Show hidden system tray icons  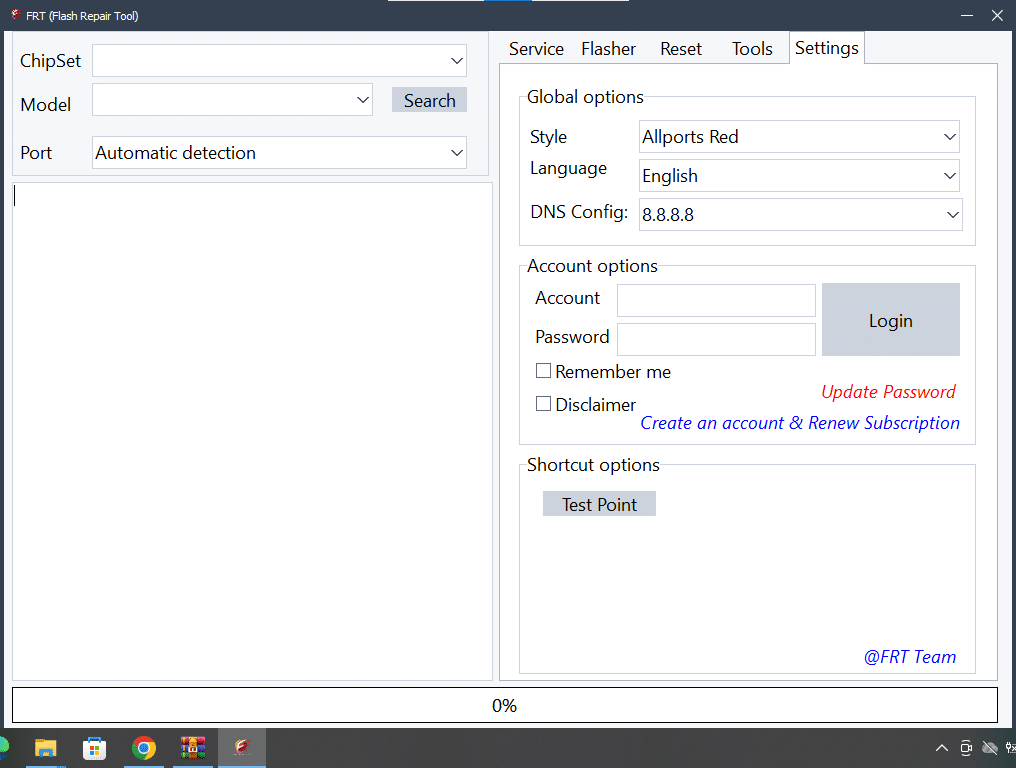pyautogui.click(x=941, y=748)
